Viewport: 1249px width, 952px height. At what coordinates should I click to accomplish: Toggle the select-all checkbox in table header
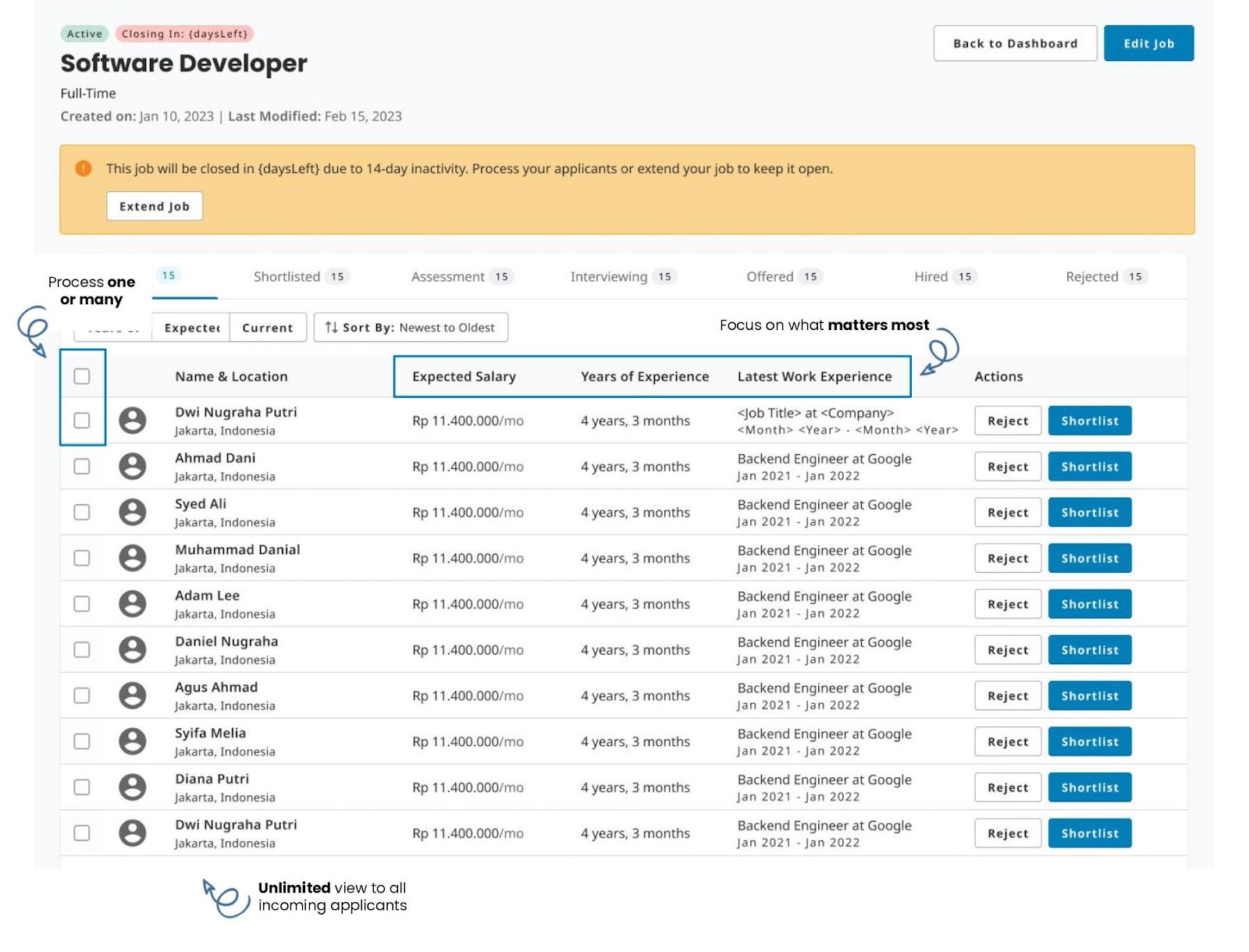coord(82,377)
